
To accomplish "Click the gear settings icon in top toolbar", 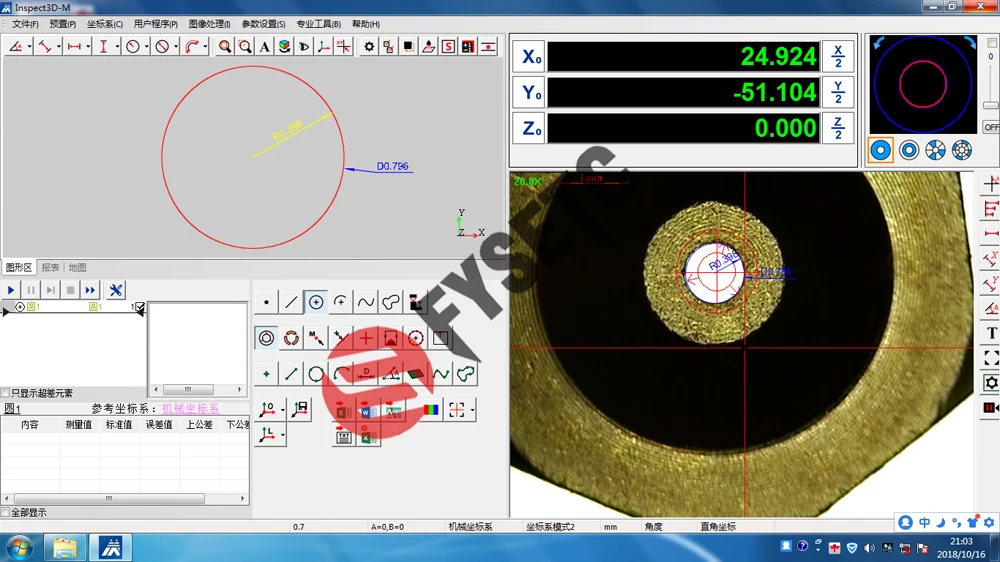I will pyautogui.click(x=369, y=47).
